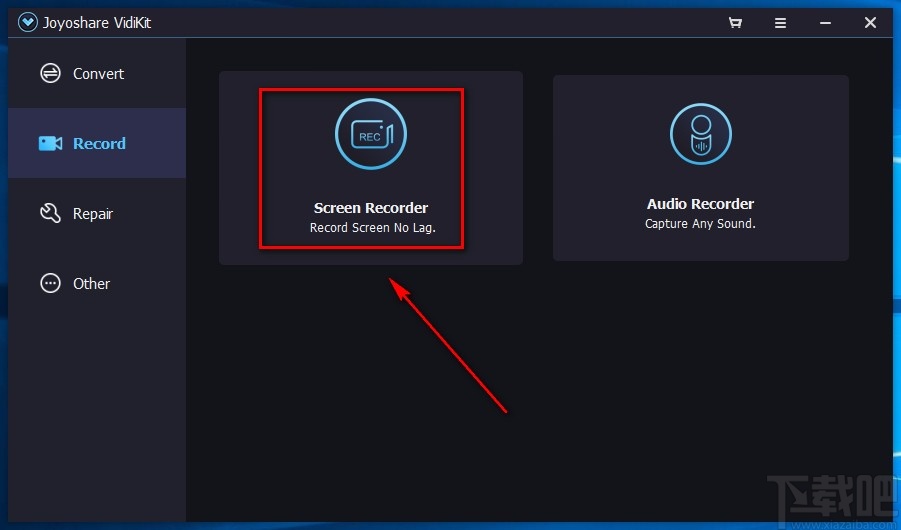Minimize the Joyoshare VidiKit window
901x530 pixels.
(x=825, y=23)
